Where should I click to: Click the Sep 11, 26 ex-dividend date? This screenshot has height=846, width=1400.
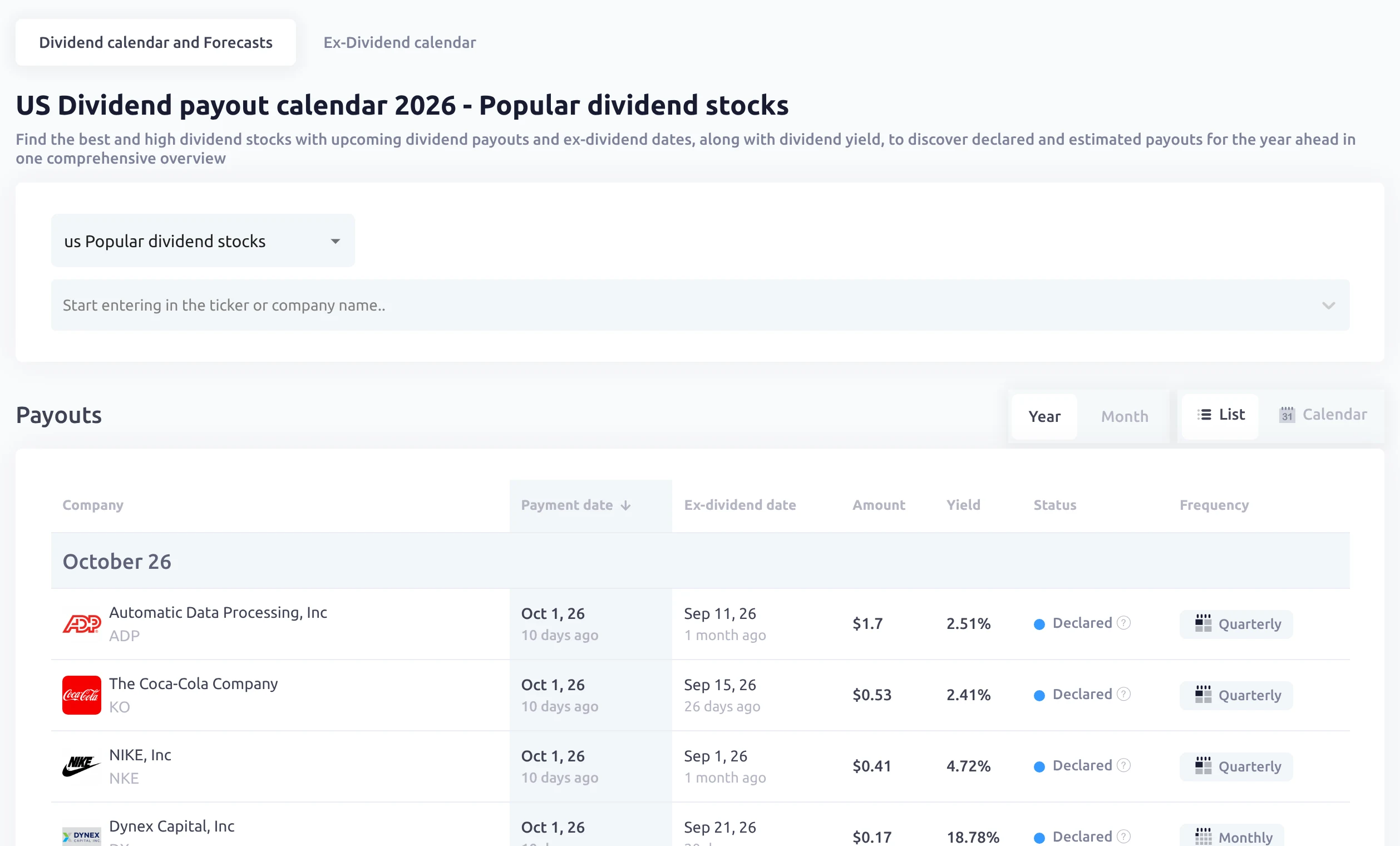(x=720, y=613)
